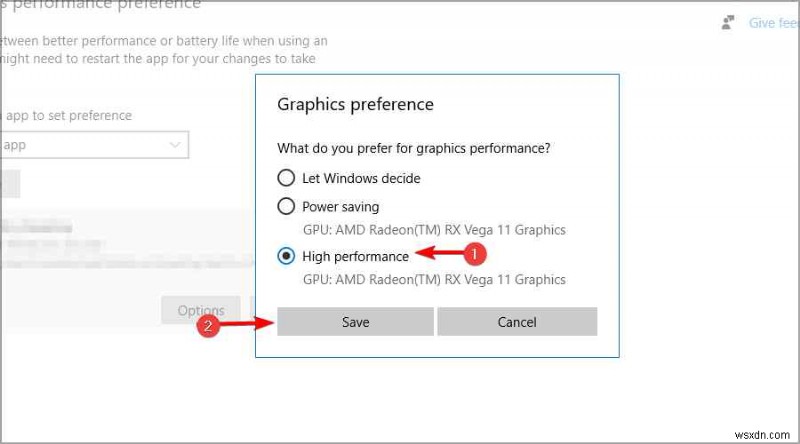Click the red arrow pointing at Save
Viewport: 800px width, 444px height.
coord(247,324)
